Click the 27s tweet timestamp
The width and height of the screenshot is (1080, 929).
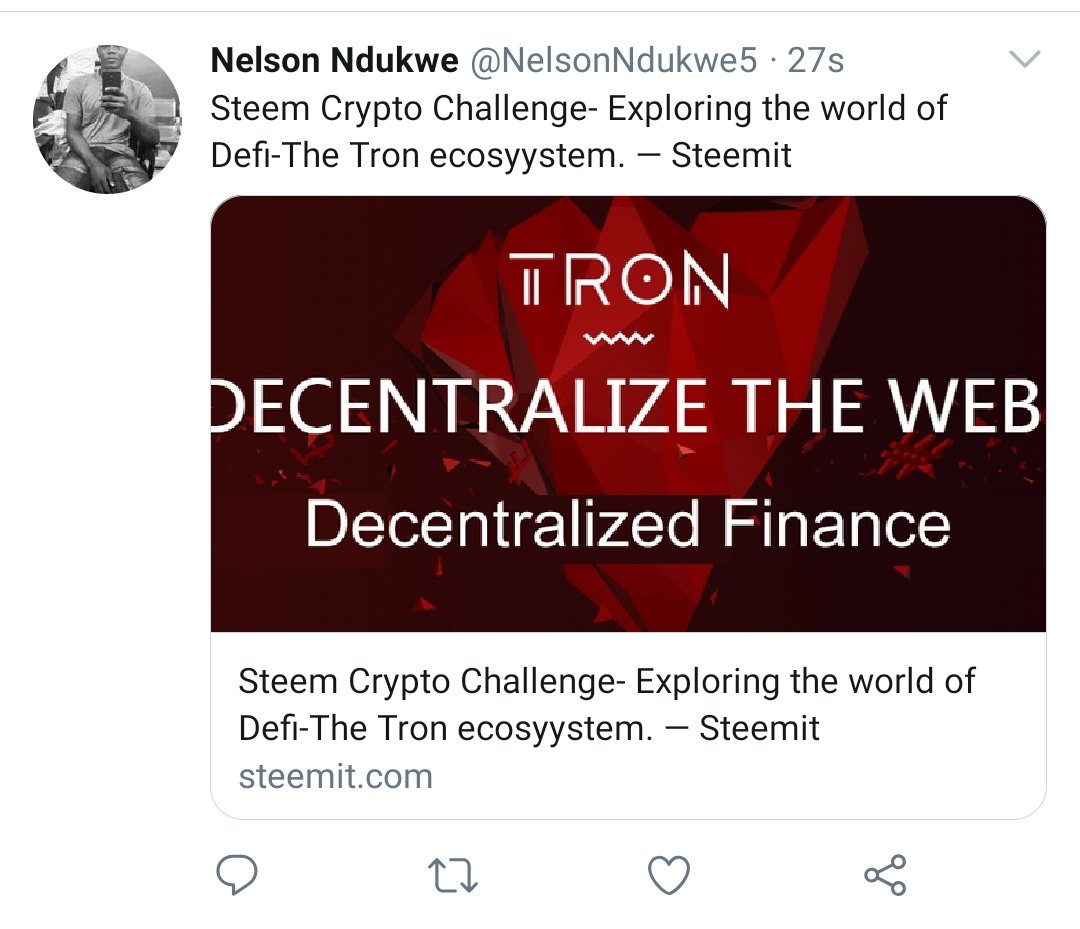tap(816, 62)
